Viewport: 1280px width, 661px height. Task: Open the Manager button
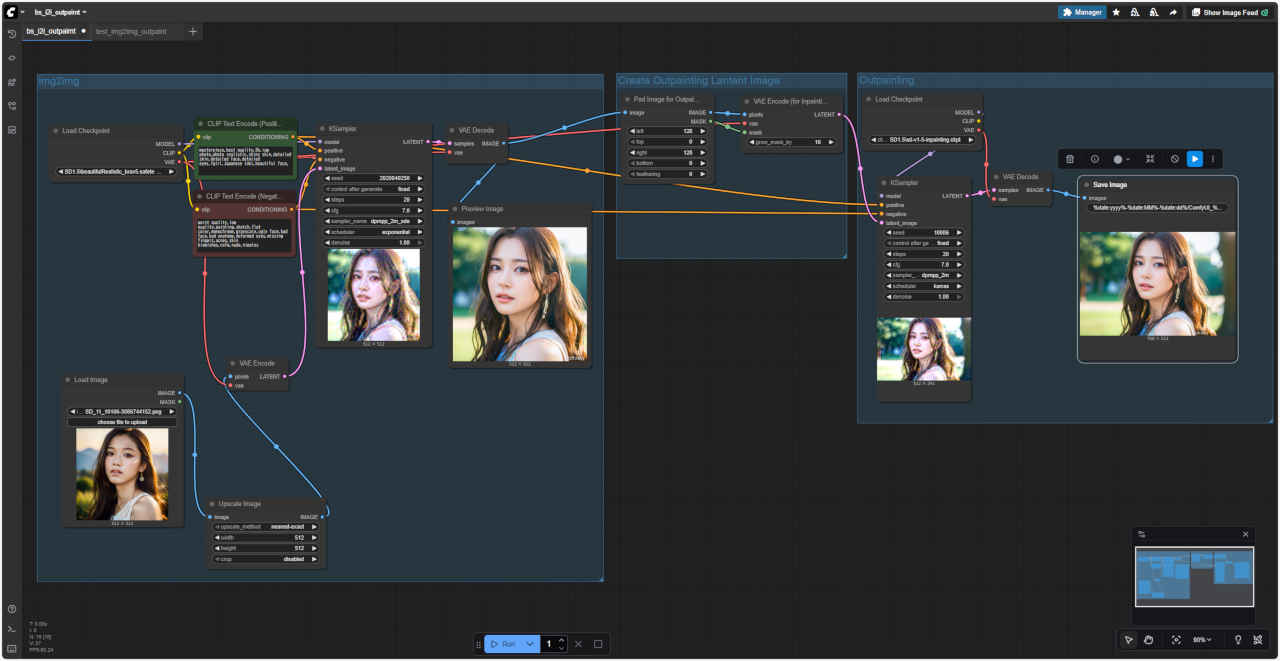[1082, 12]
